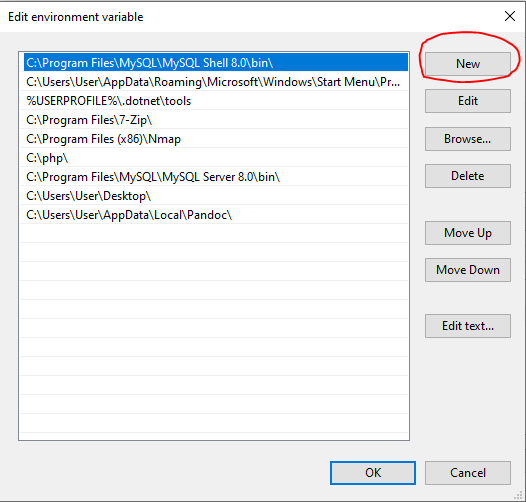
Task: Highlight the Pandoc path entry
Action: click(x=216, y=215)
